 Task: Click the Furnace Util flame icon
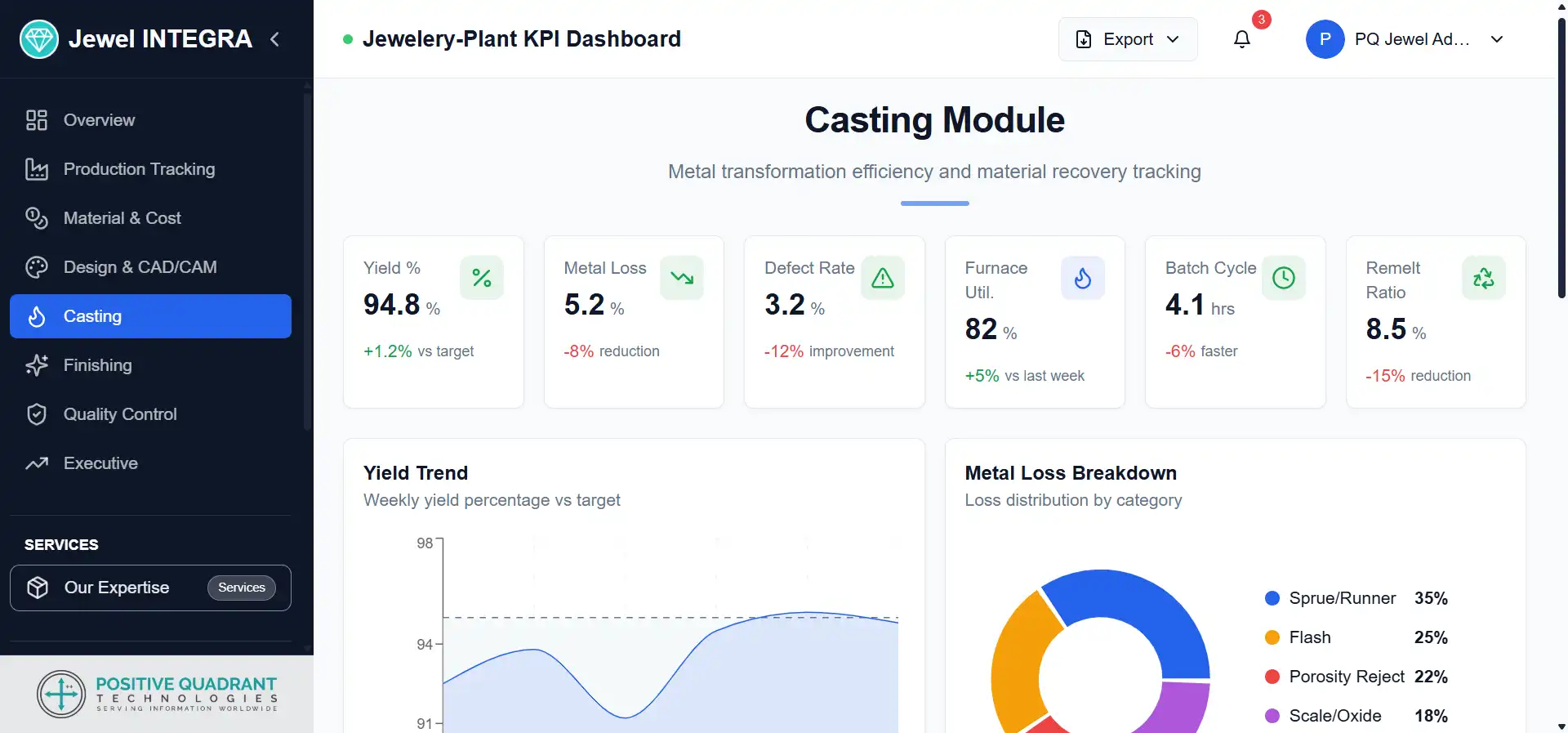(x=1083, y=279)
